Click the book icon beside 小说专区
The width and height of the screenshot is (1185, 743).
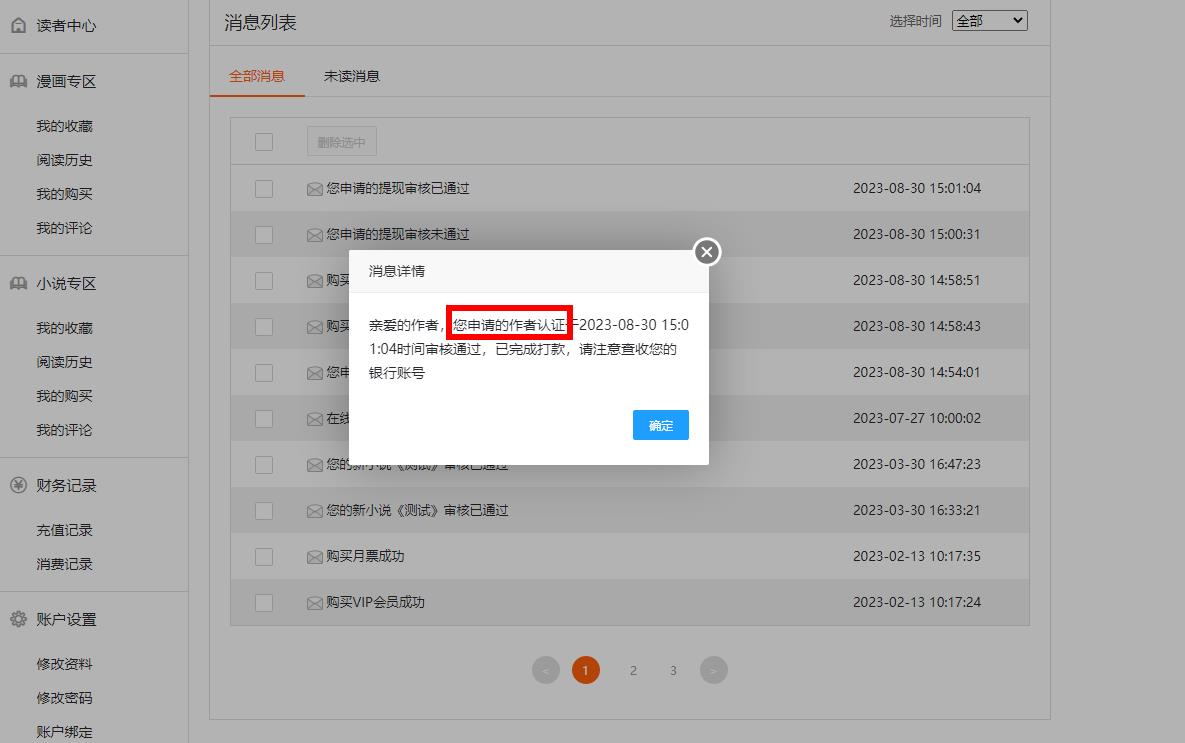point(18,283)
